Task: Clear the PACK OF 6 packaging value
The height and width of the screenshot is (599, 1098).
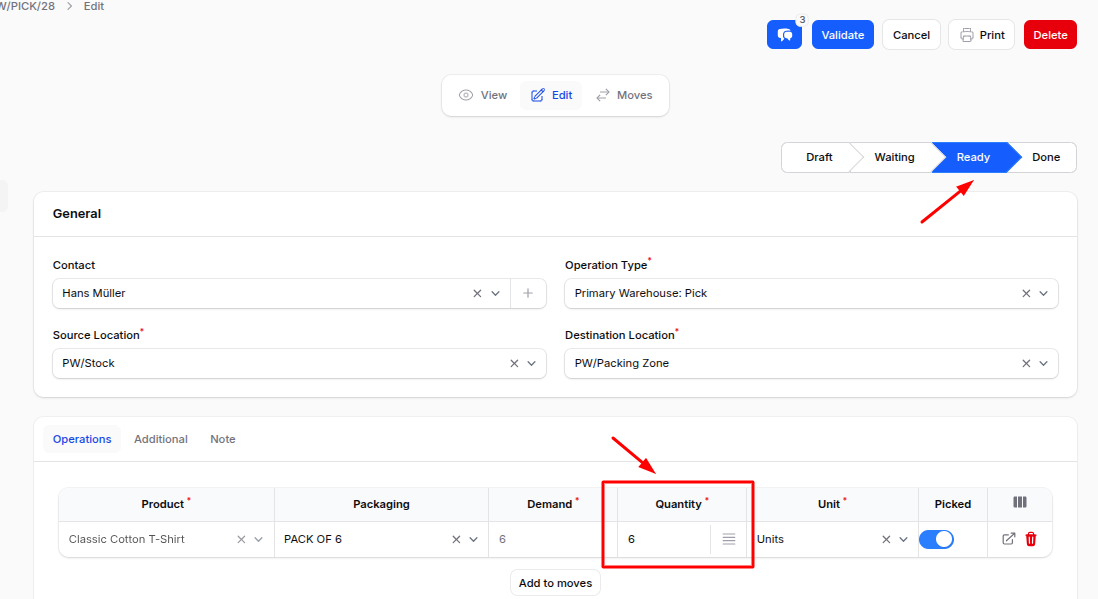Action: tap(456, 539)
